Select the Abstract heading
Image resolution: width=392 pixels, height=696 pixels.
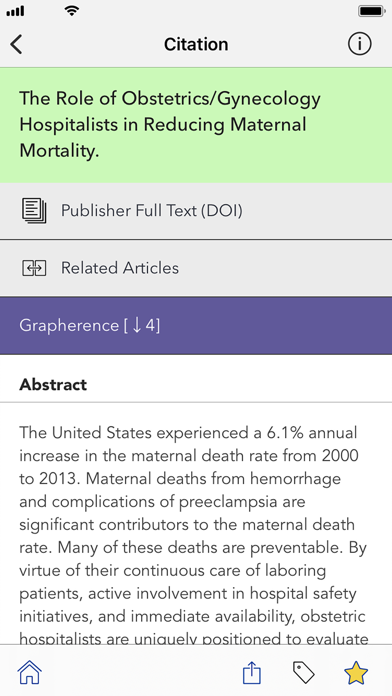[53, 384]
